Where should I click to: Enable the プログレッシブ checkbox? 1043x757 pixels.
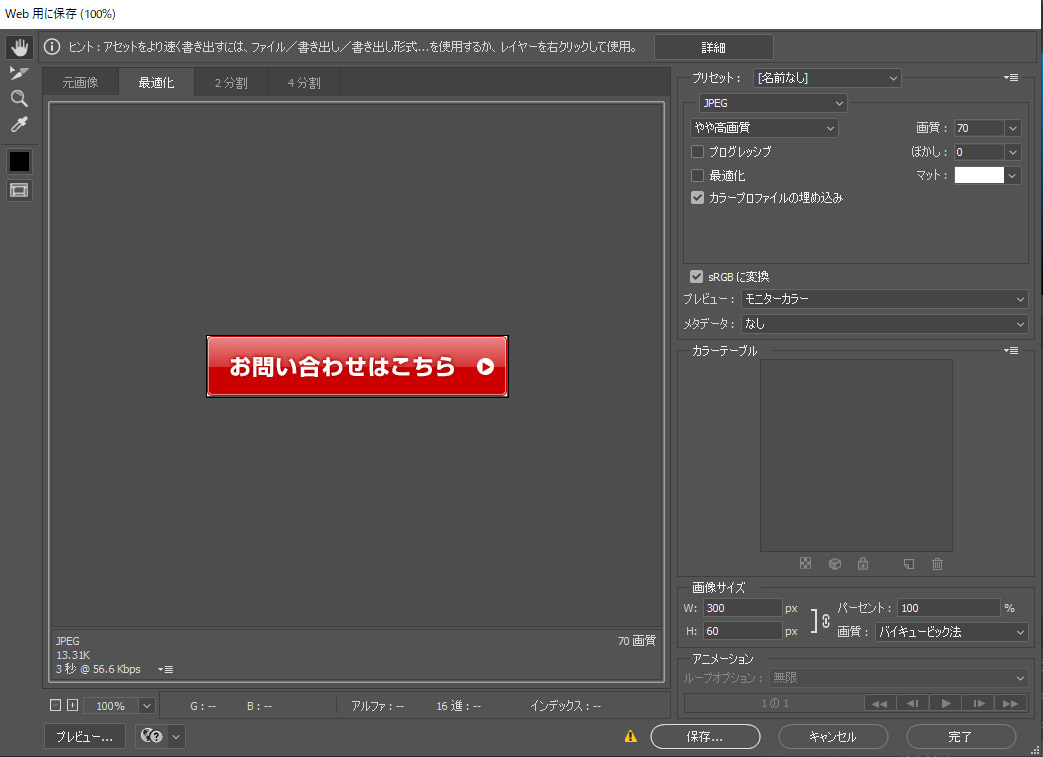pyautogui.click(x=697, y=152)
